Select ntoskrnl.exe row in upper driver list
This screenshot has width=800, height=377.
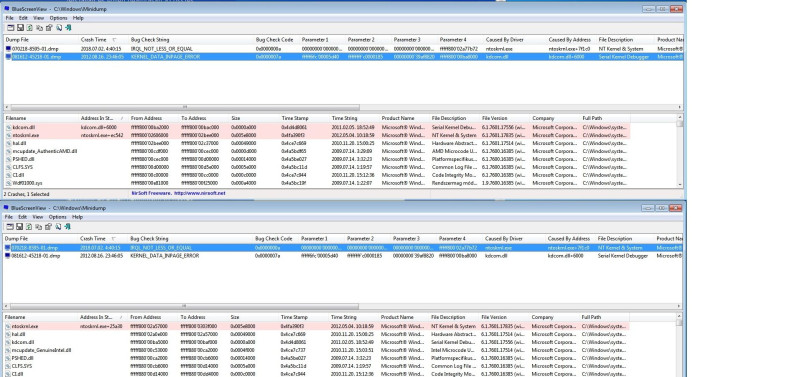(317, 135)
